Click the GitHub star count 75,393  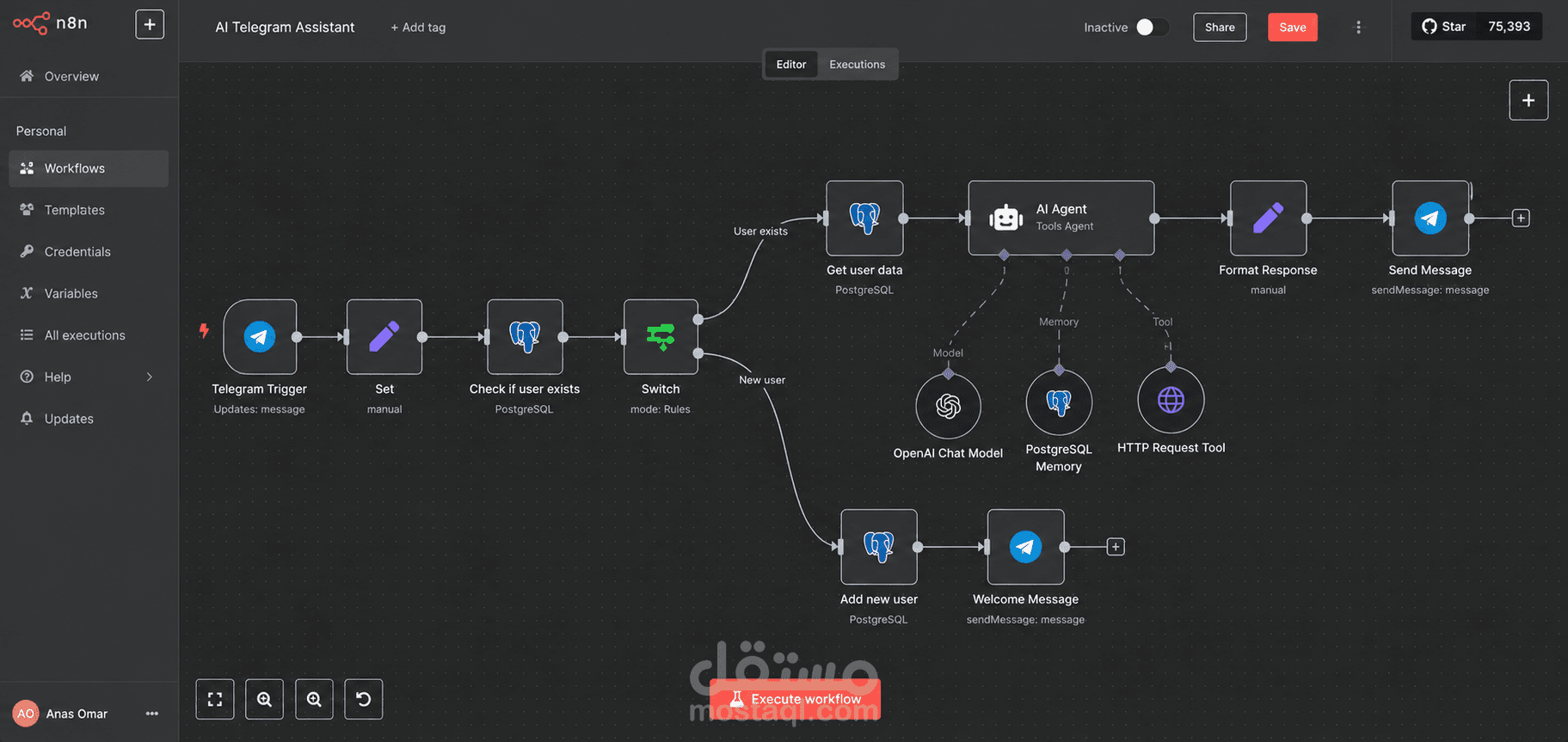coord(1510,27)
